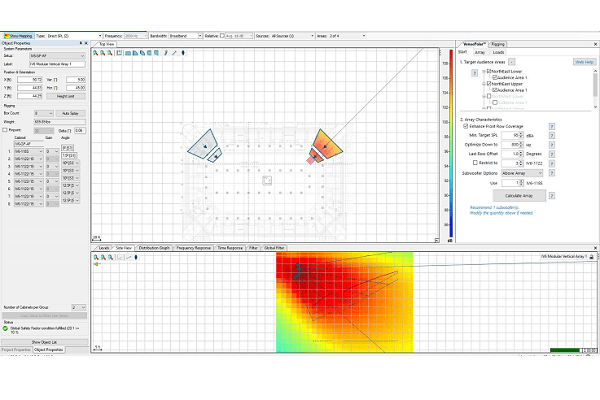Toggle Enhance Front Row Coverage checkbox

[465, 126]
